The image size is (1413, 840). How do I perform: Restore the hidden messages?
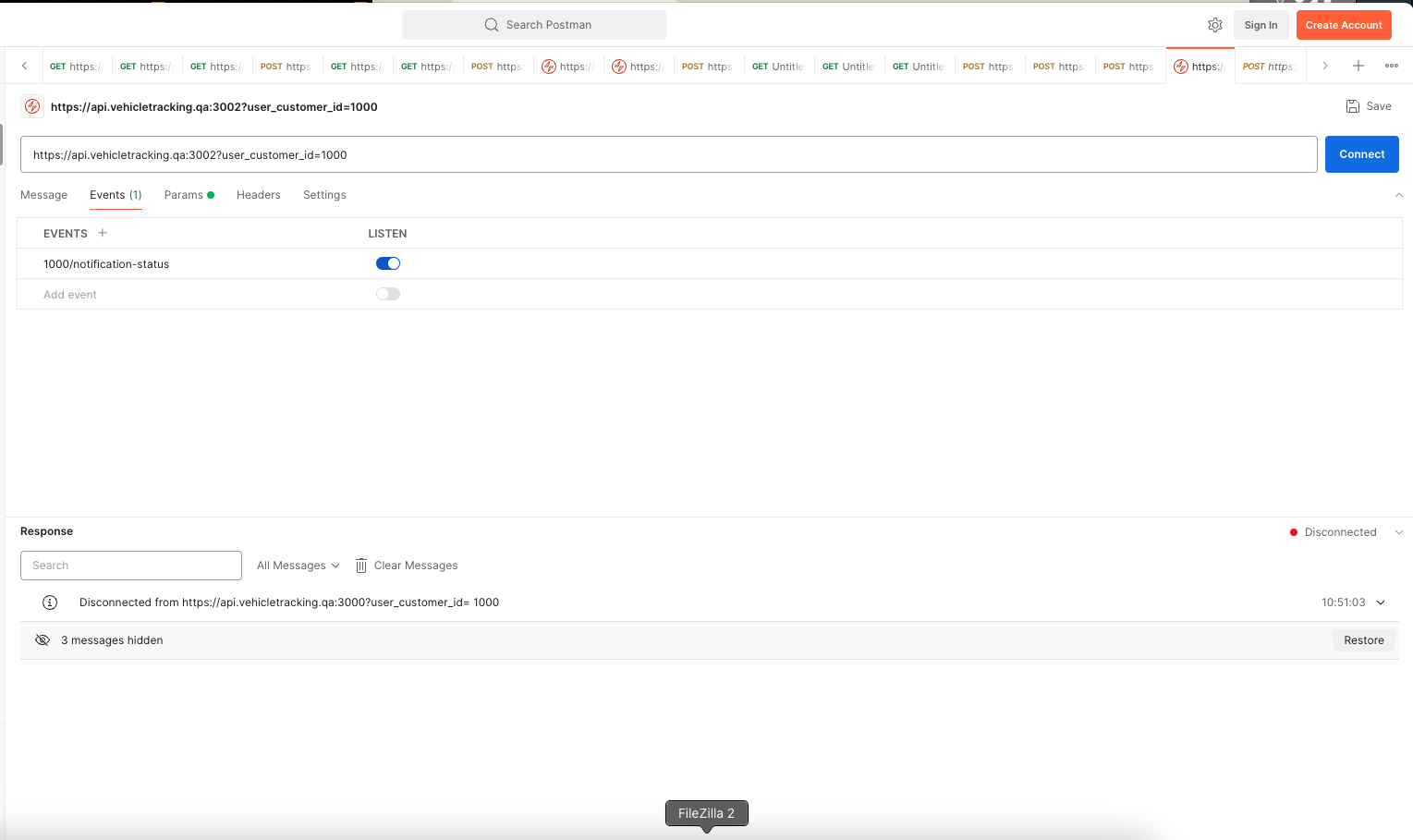click(1363, 640)
